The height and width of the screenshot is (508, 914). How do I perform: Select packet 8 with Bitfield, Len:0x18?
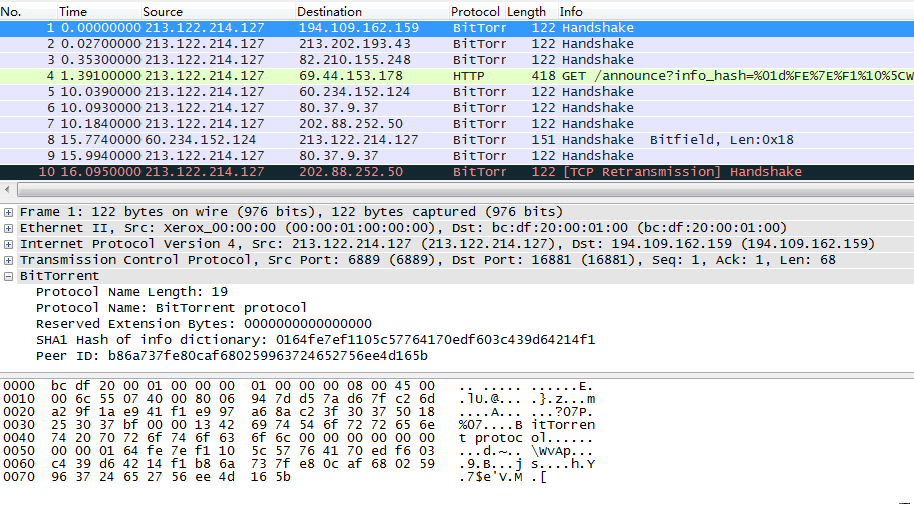point(457,140)
